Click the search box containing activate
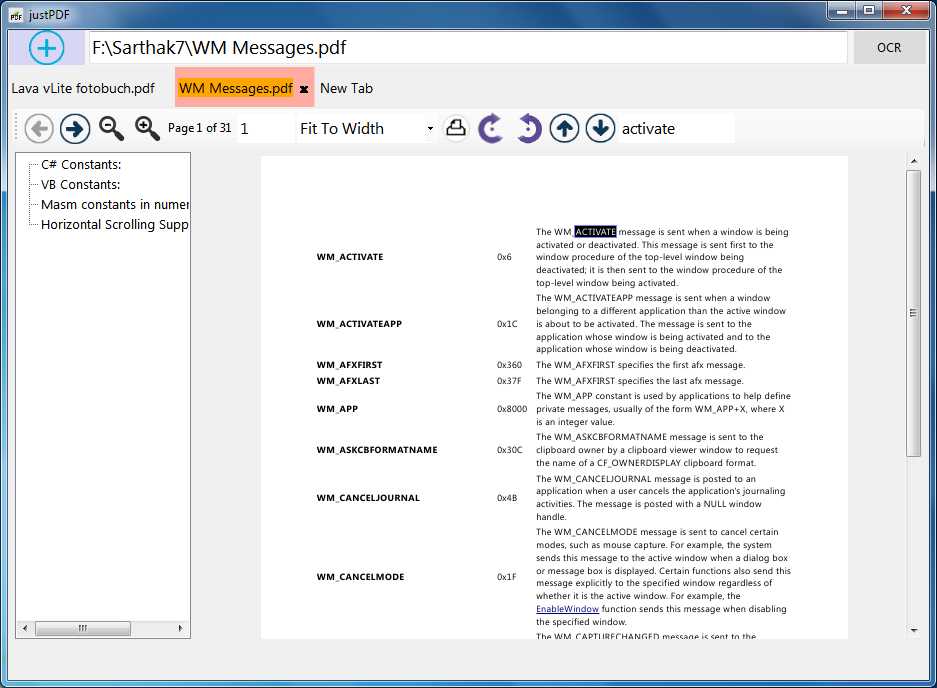This screenshot has height=688, width=937. click(x=676, y=129)
